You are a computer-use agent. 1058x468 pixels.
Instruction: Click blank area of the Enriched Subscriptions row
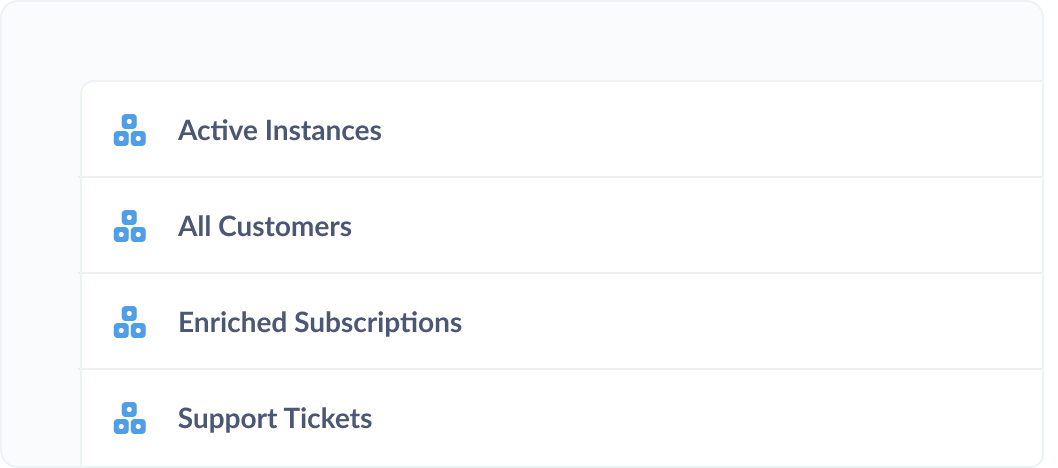(749, 322)
